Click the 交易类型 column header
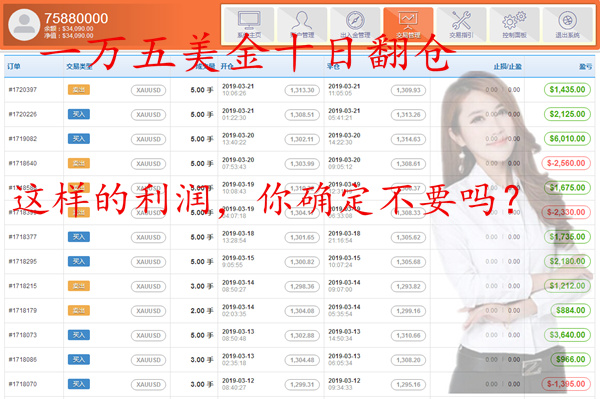The height and width of the screenshot is (399, 600). tap(79, 67)
